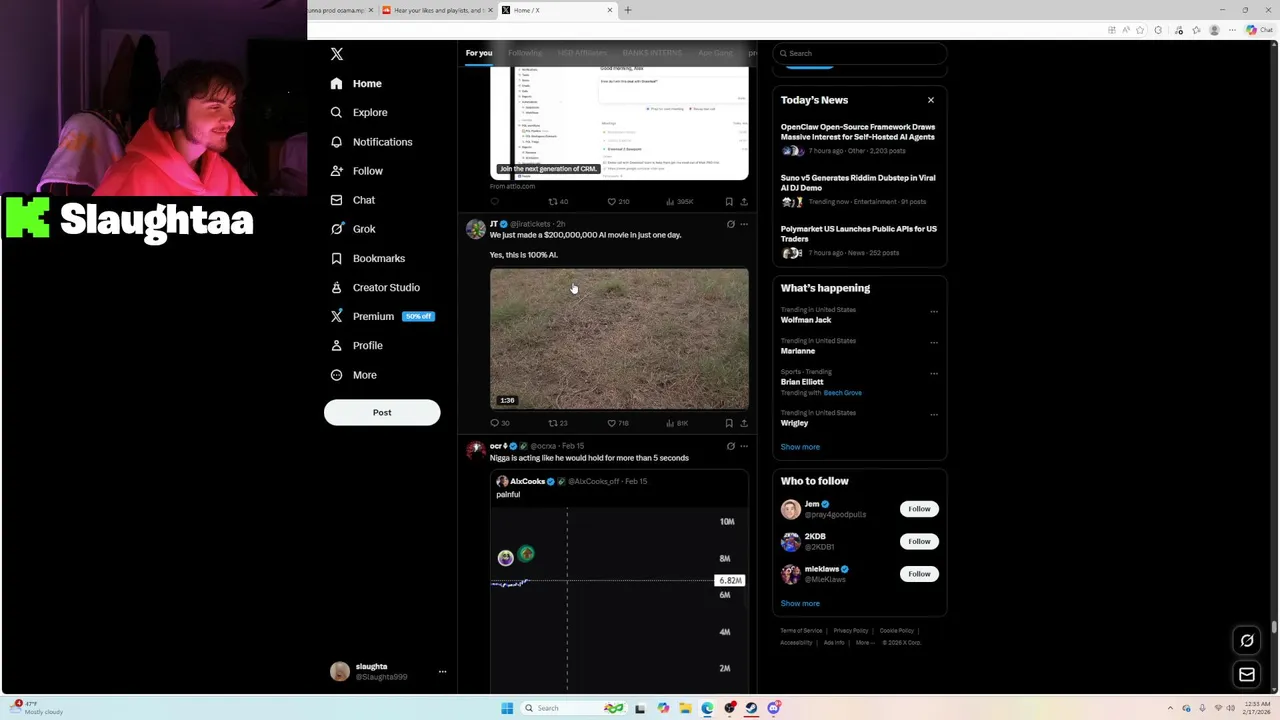Open the Bookmarks icon in the sidebar
1280x720 pixels.
pyautogui.click(x=337, y=258)
